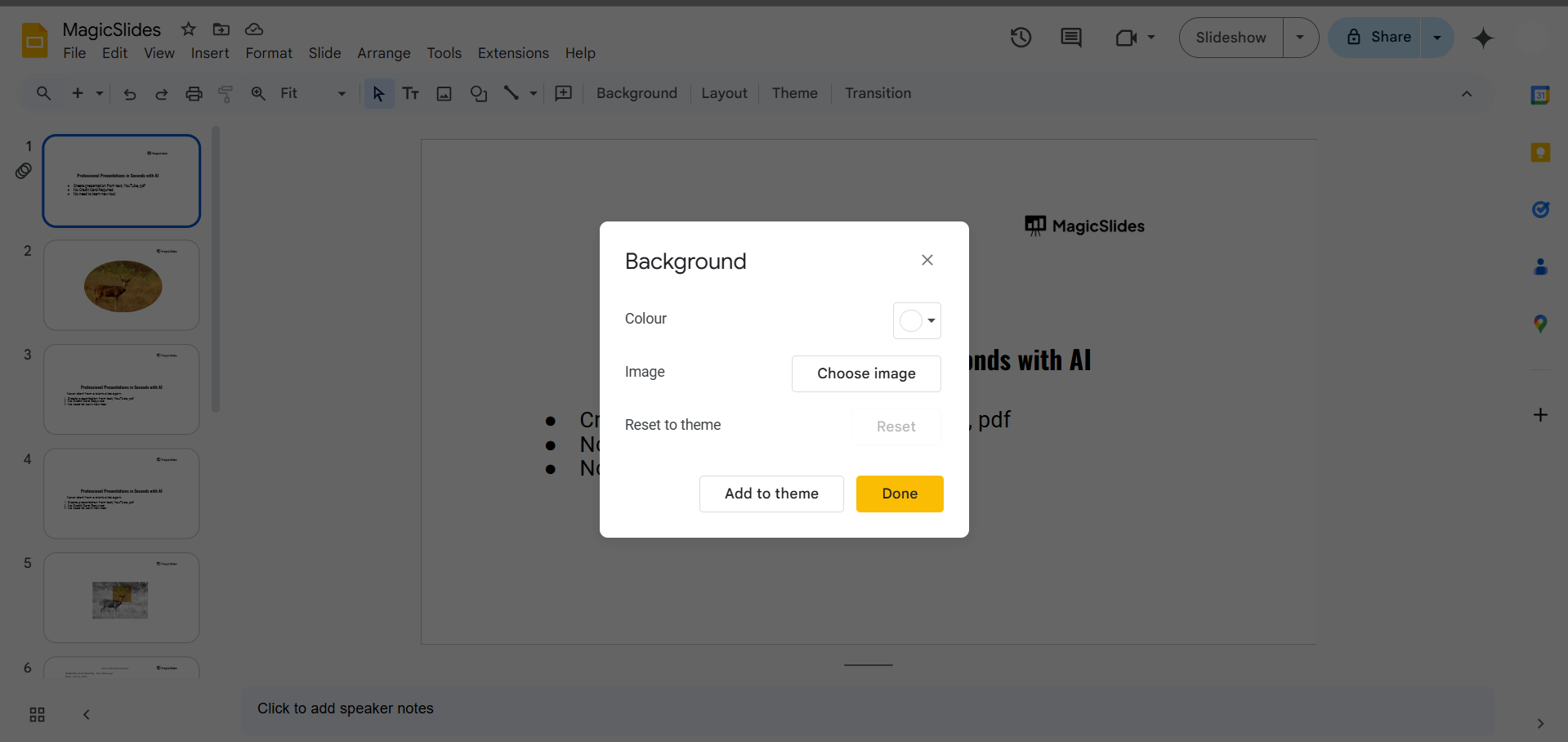Open the background Colour swatch dropdown
This screenshot has width=1568, height=742.
coord(917,320)
